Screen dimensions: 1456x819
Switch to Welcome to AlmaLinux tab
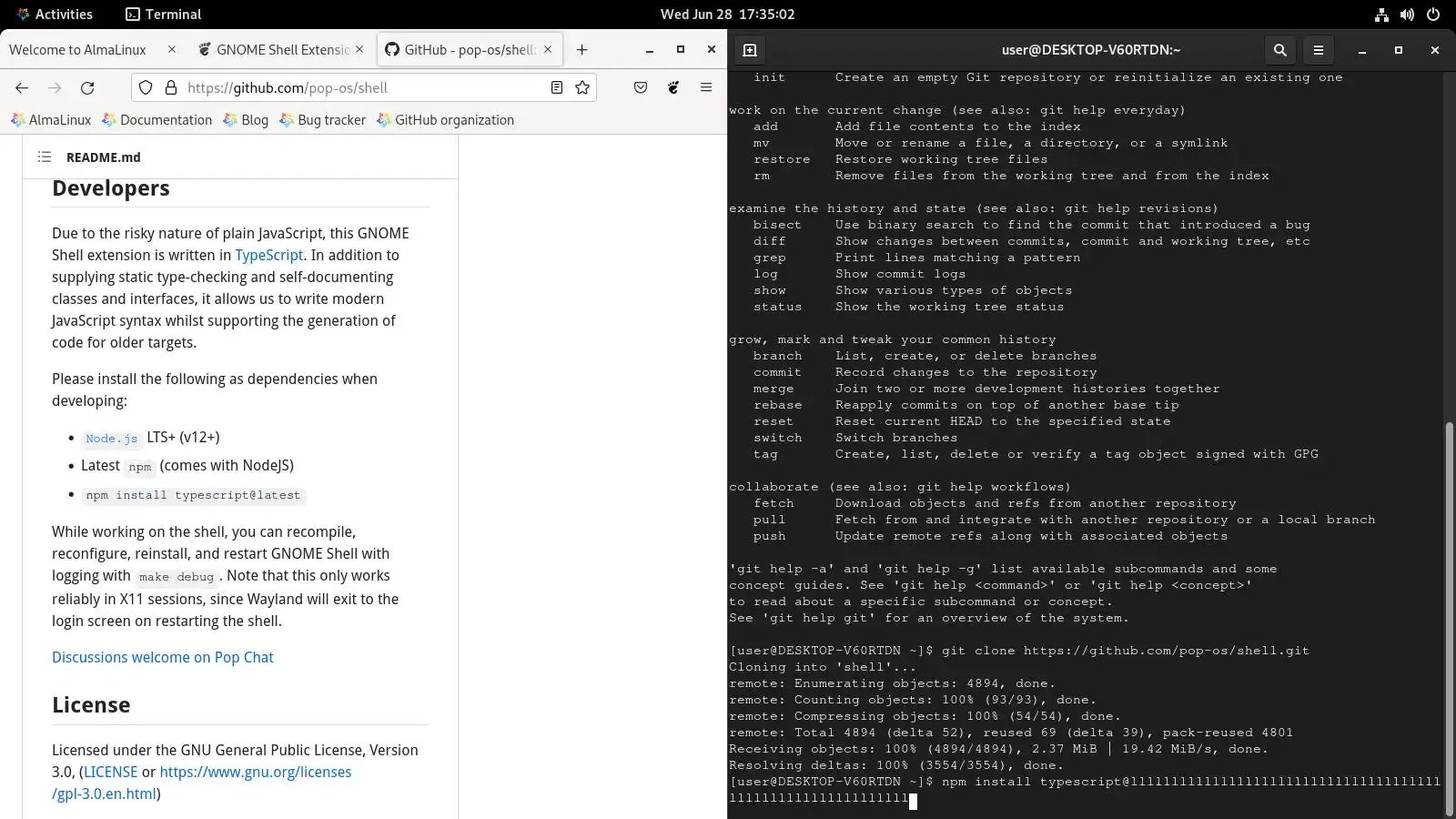click(78, 49)
